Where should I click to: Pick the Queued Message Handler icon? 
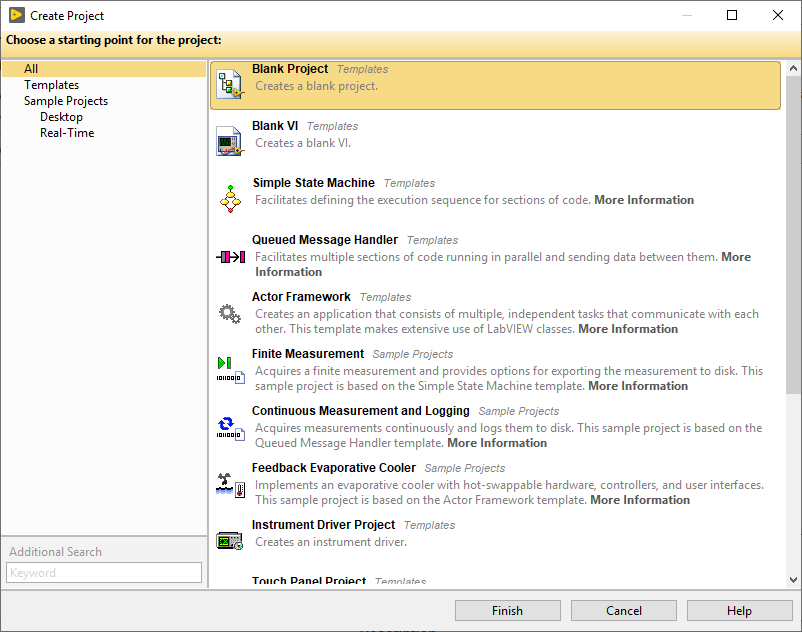click(231, 257)
